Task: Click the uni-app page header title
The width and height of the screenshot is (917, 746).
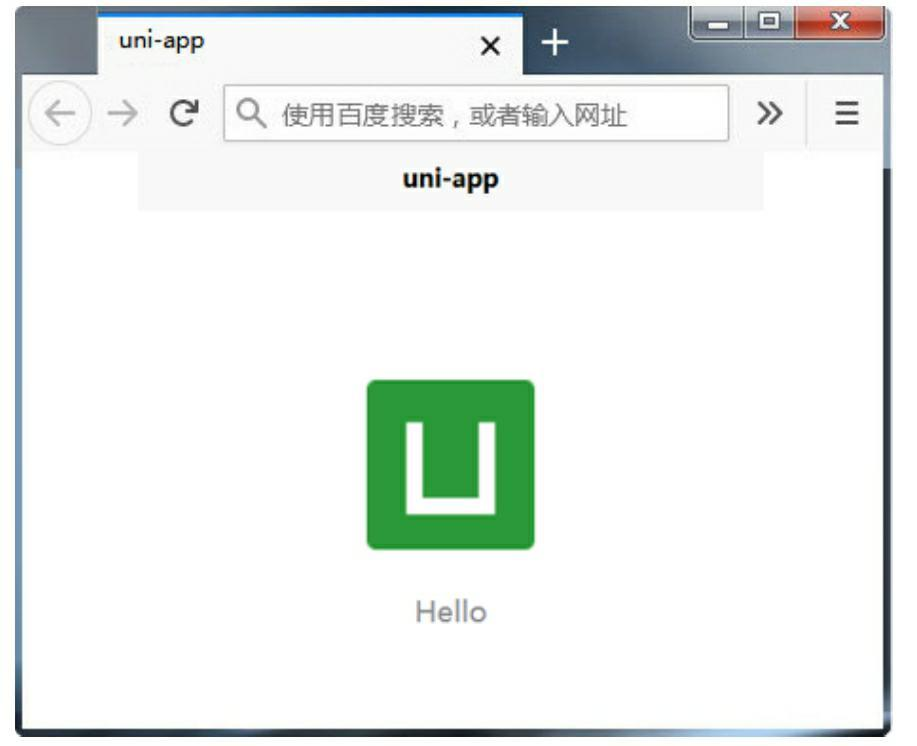Action: [x=450, y=179]
